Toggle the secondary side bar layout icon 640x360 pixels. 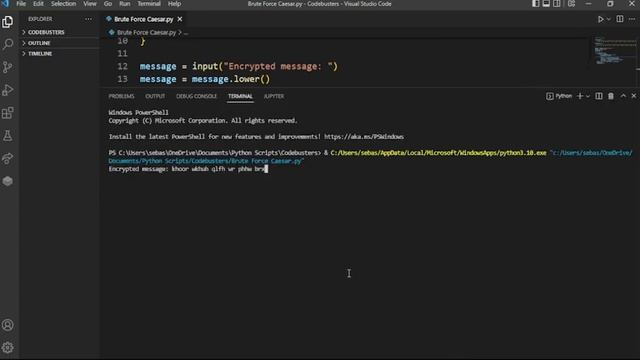[x=557, y=4]
